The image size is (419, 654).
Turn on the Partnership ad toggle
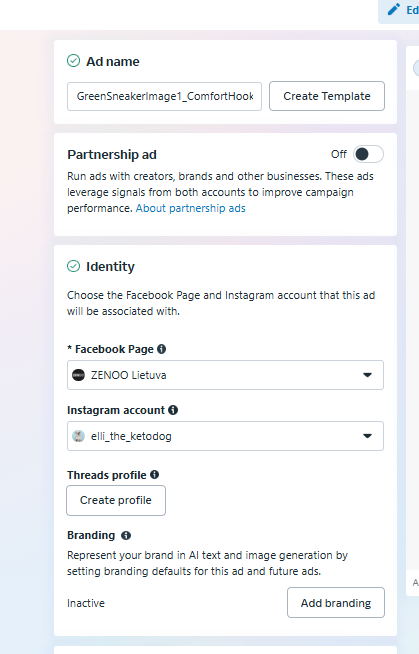pyautogui.click(x=368, y=154)
